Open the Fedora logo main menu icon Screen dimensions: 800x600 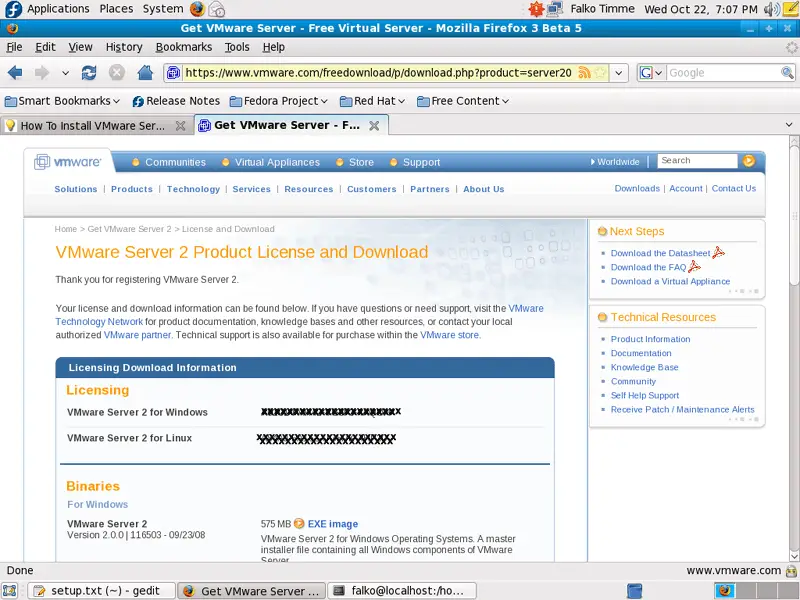pos(13,9)
